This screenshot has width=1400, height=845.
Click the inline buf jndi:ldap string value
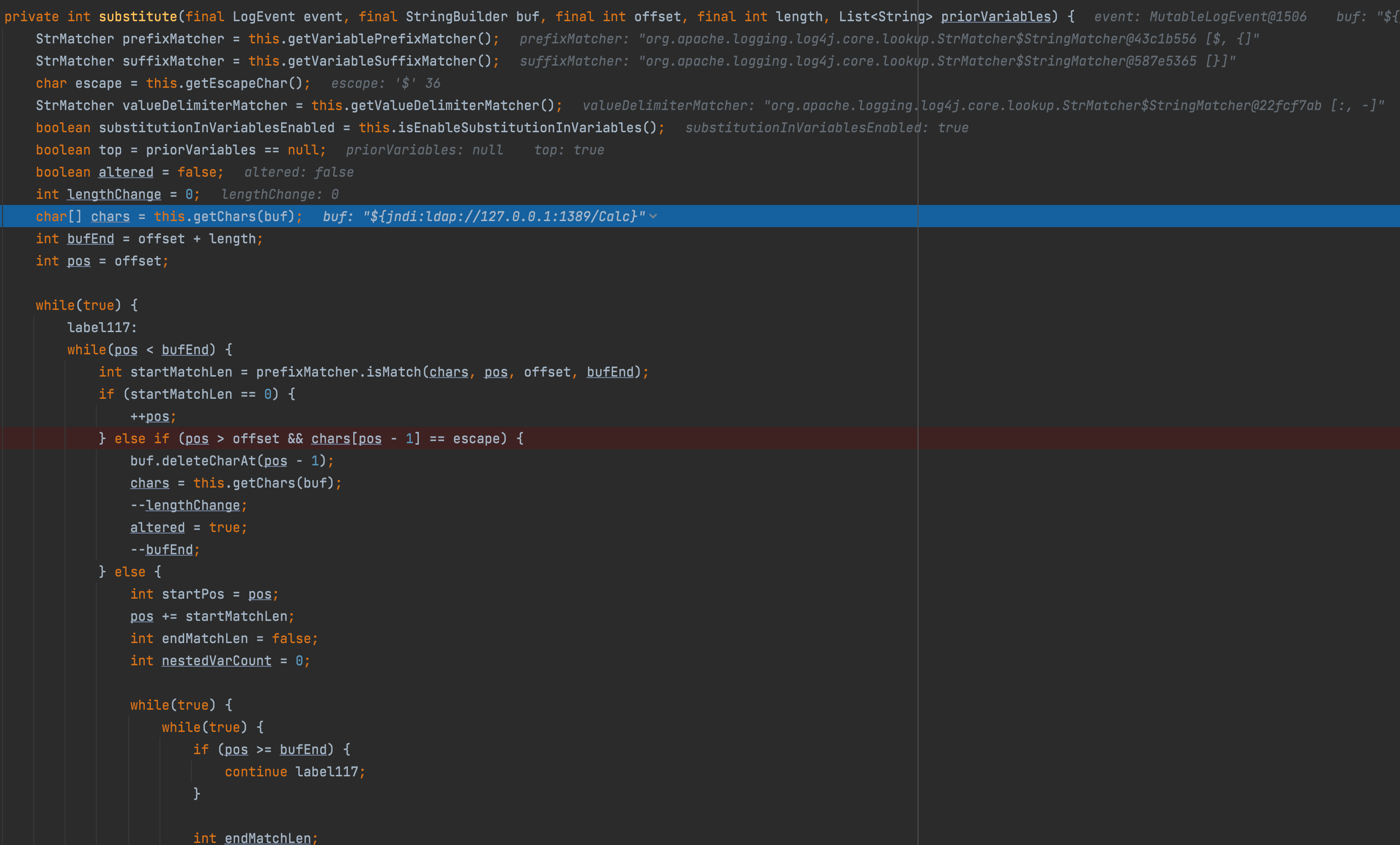coord(503,217)
